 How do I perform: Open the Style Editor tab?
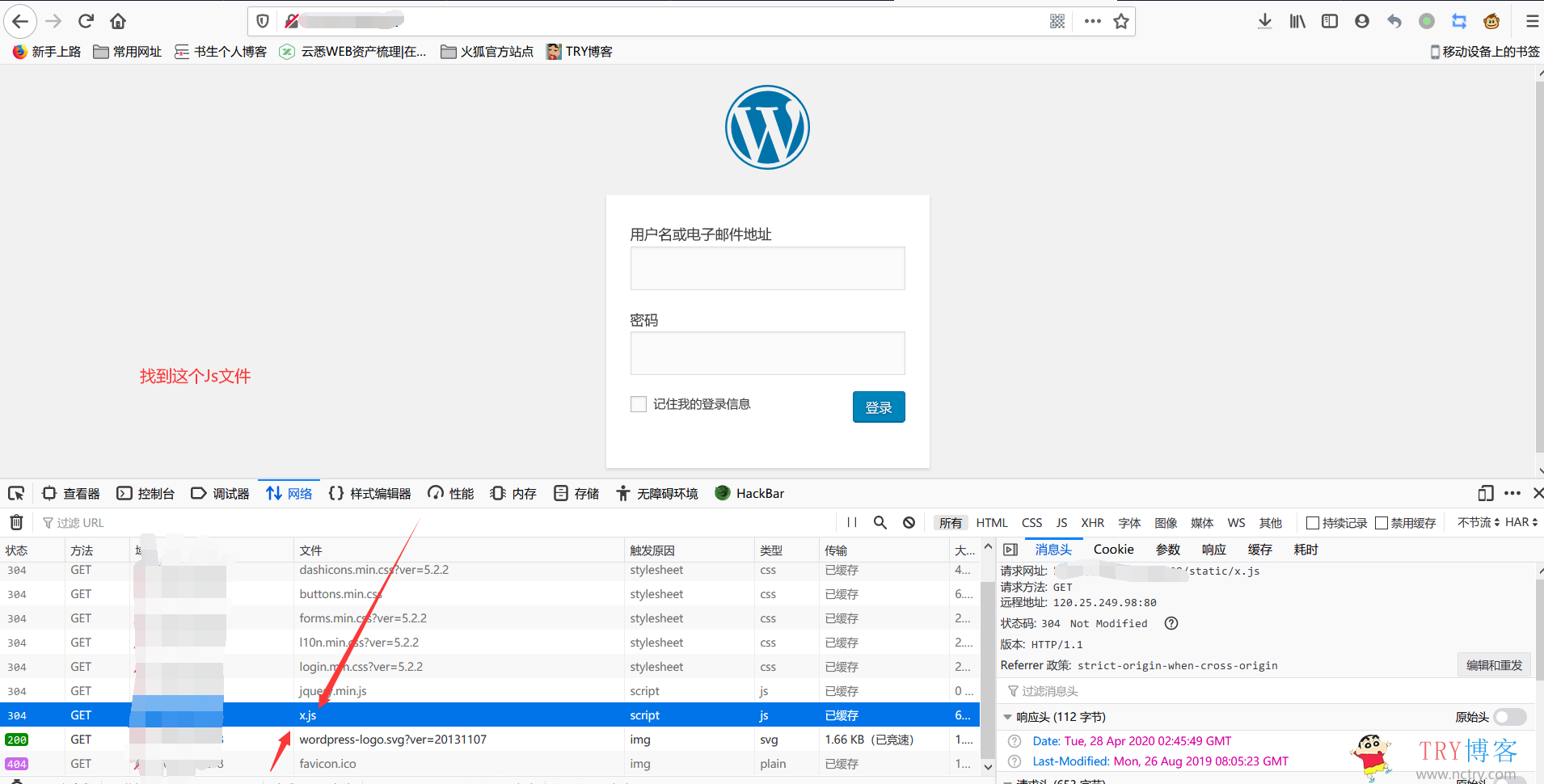pos(369,493)
